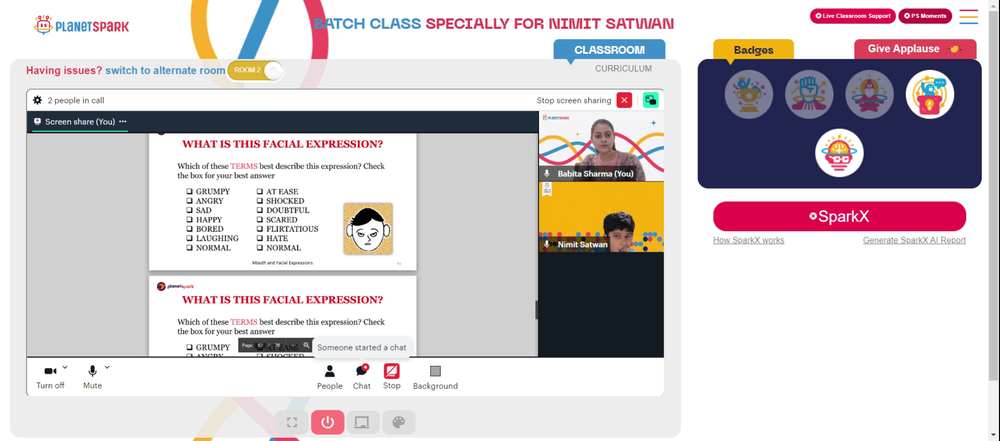Check the HAPPY checkbox
Viewport: 1000px width, 441px height.
pyautogui.click(x=189, y=220)
